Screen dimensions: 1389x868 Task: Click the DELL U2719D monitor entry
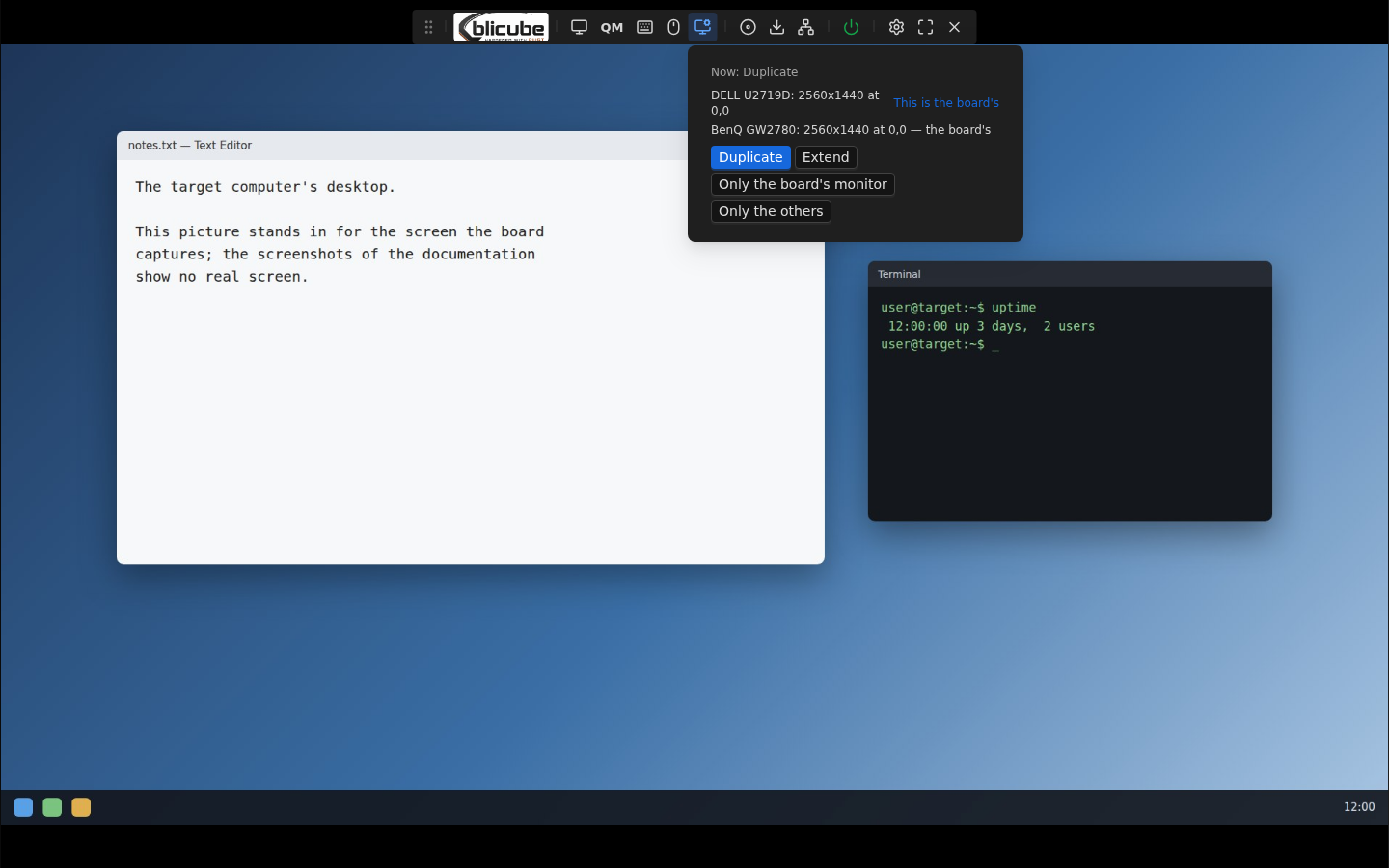click(x=797, y=103)
